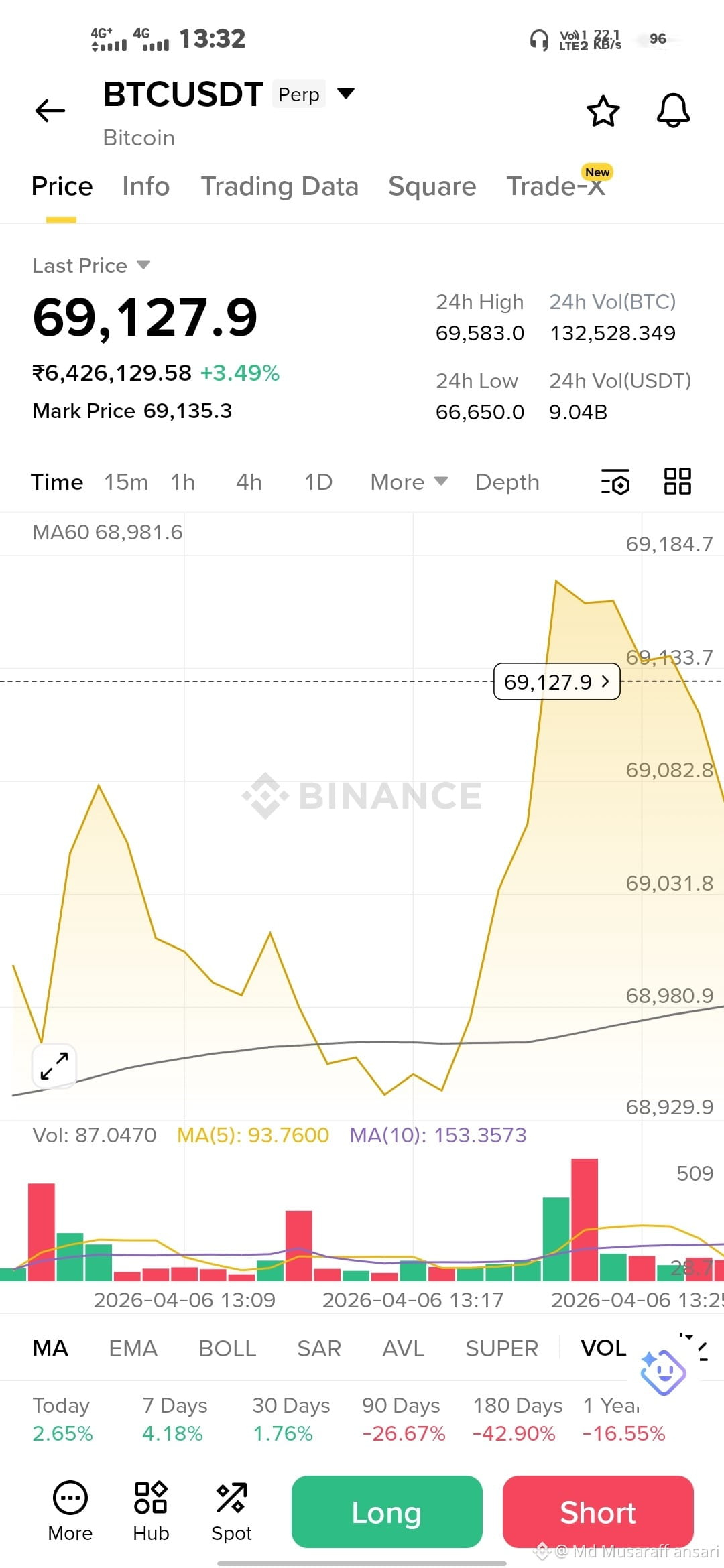The height and width of the screenshot is (1568, 724).
Task: Select the 15m timeframe
Action: [126, 482]
